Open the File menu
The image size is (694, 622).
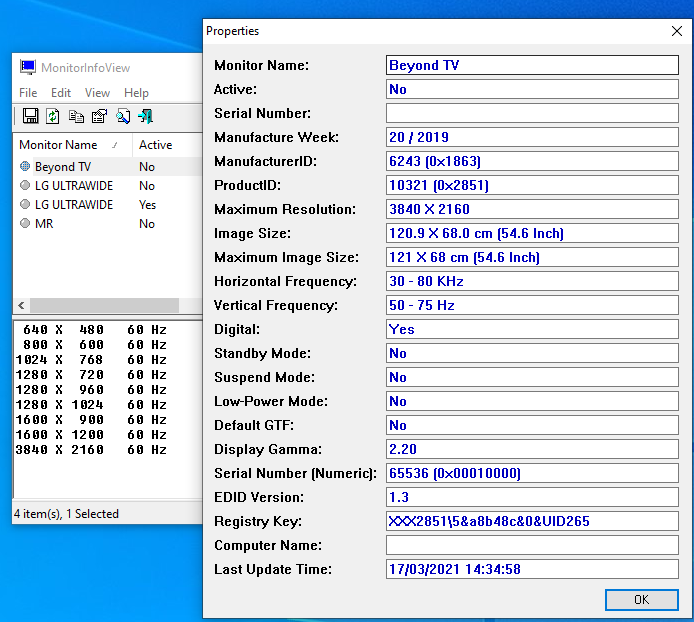(x=28, y=93)
